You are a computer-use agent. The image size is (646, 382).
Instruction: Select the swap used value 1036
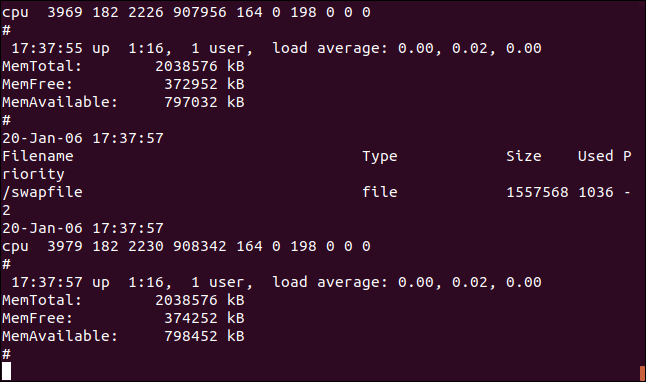tap(596, 192)
